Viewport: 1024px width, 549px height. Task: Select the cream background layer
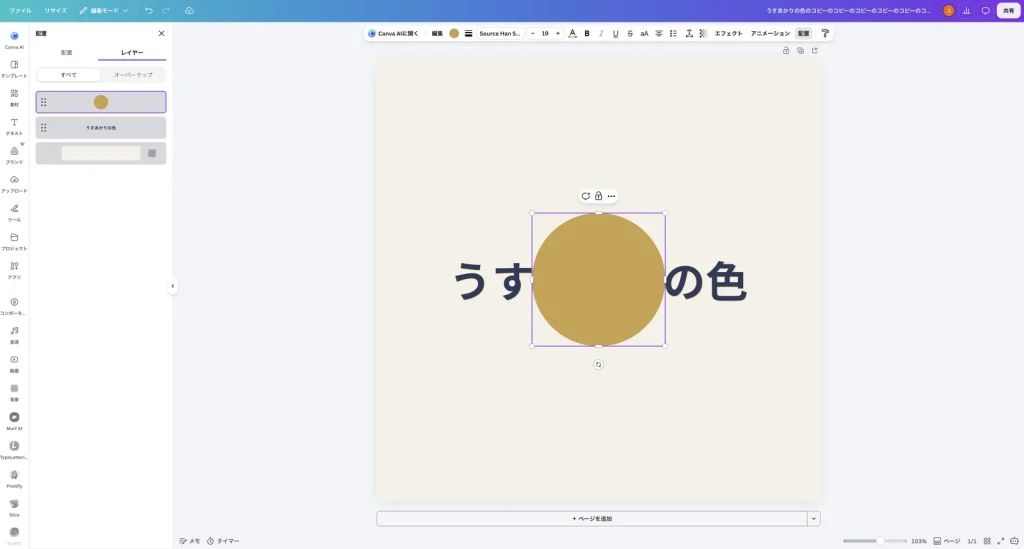point(101,153)
